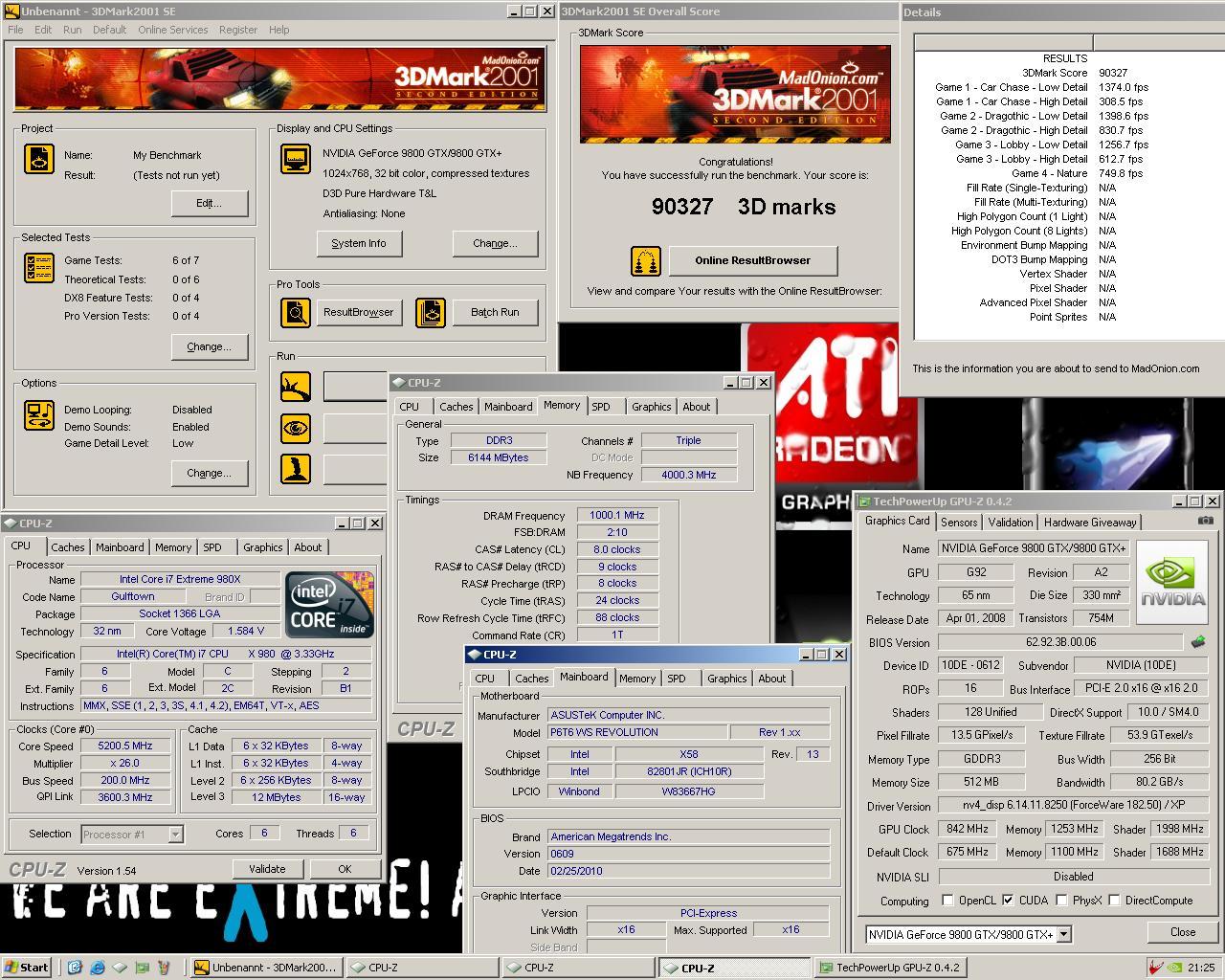1225x980 pixels.
Task: Click the red tray icon beside the clock
Action: tap(1156, 968)
